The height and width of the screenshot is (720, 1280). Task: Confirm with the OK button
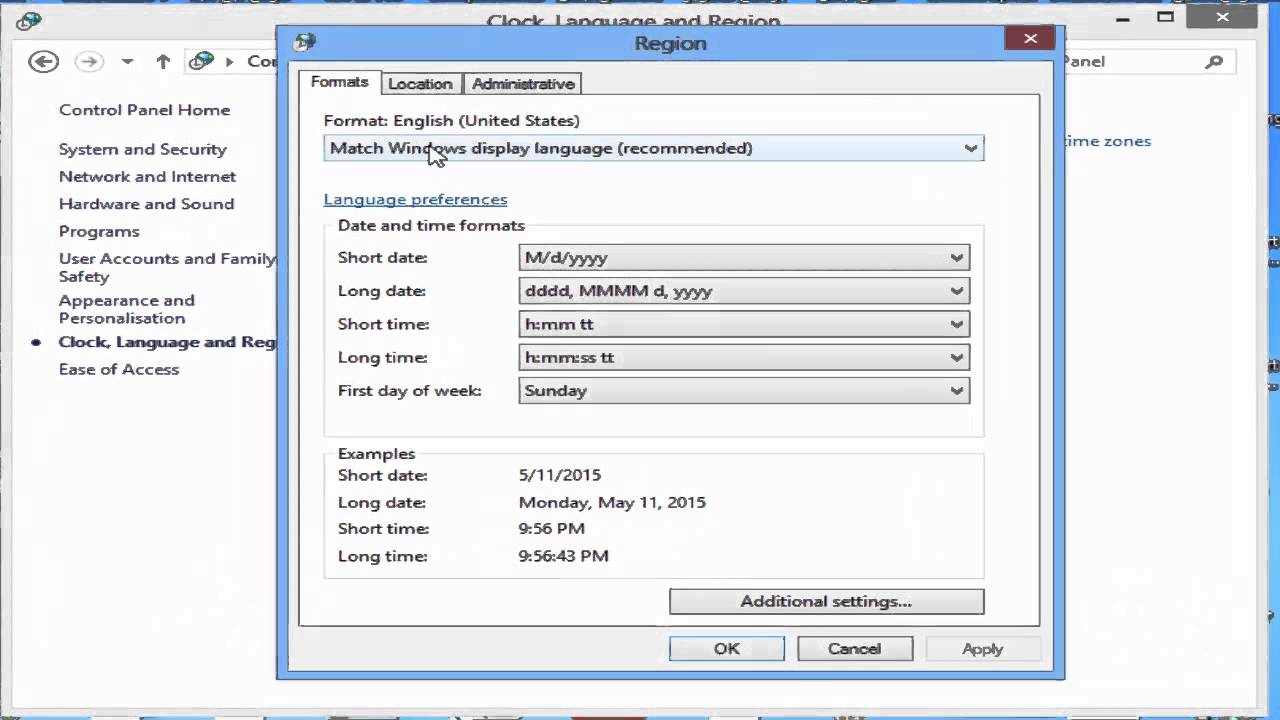click(x=727, y=649)
